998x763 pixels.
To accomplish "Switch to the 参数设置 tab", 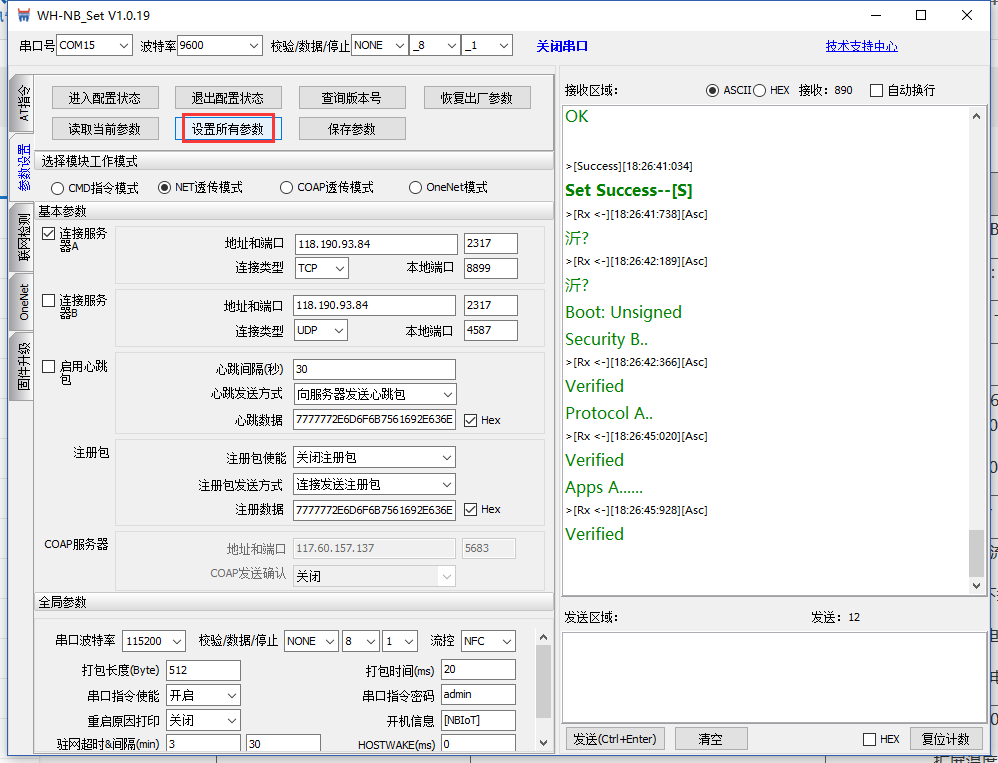I will pyautogui.click(x=22, y=167).
